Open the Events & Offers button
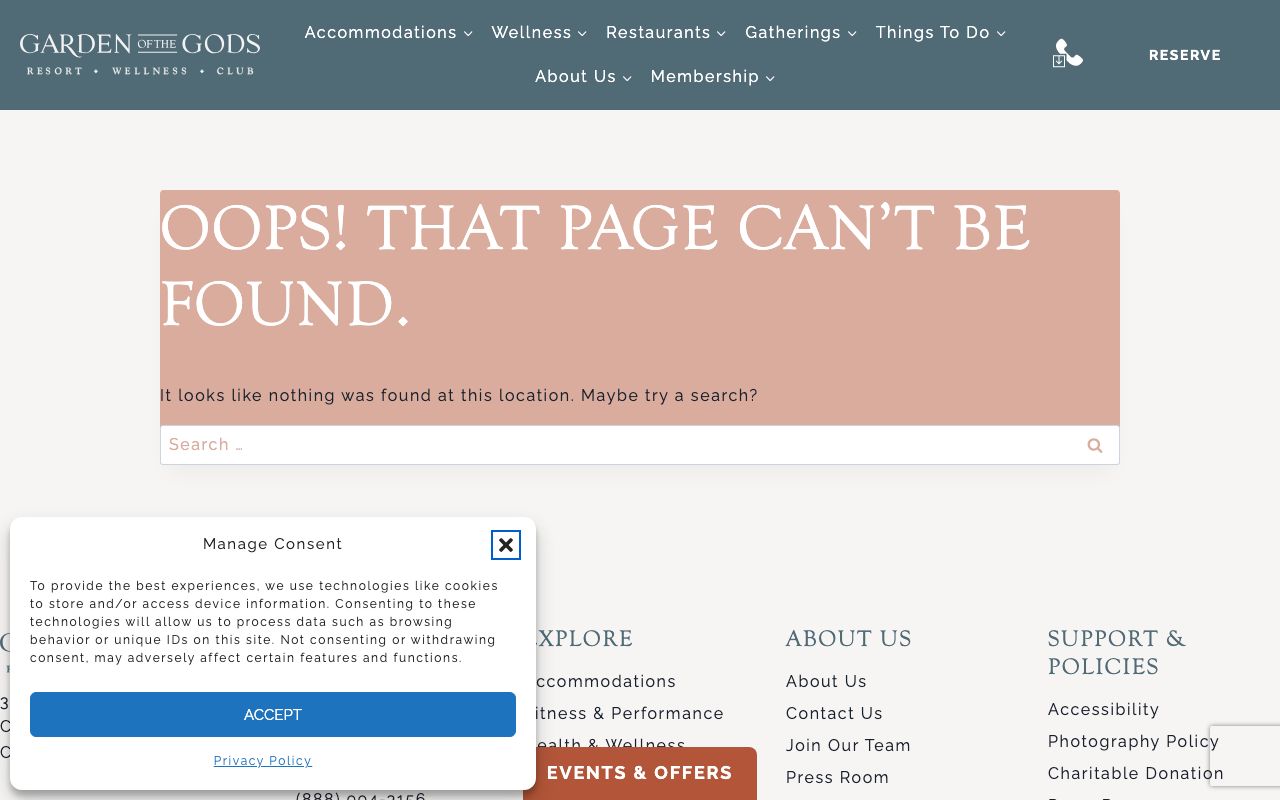The width and height of the screenshot is (1280, 800). click(639, 773)
